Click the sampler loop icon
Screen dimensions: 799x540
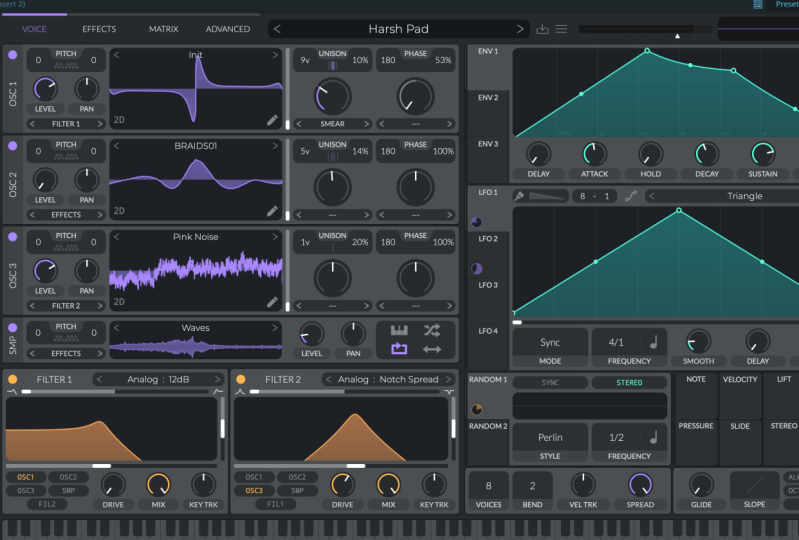tap(399, 349)
